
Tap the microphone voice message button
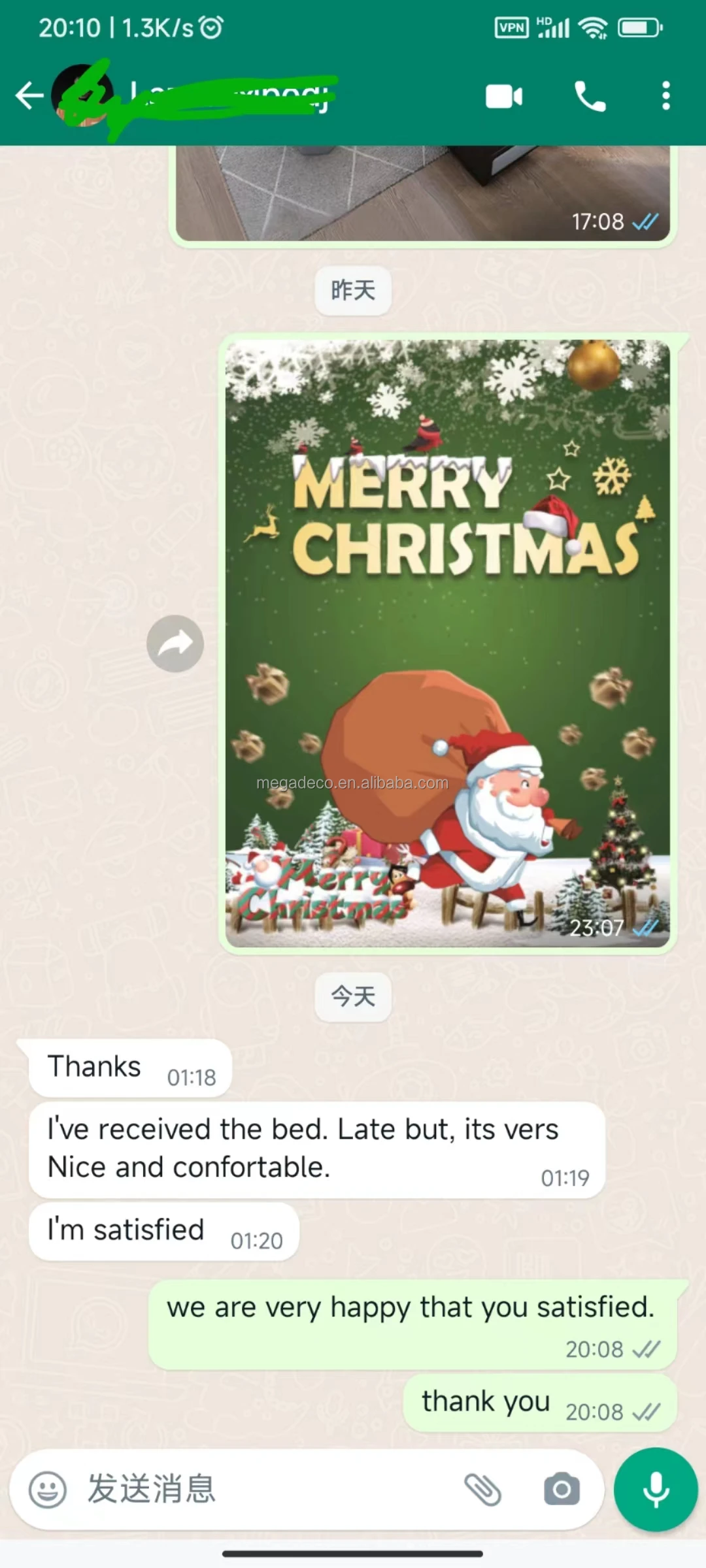point(656,1490)
